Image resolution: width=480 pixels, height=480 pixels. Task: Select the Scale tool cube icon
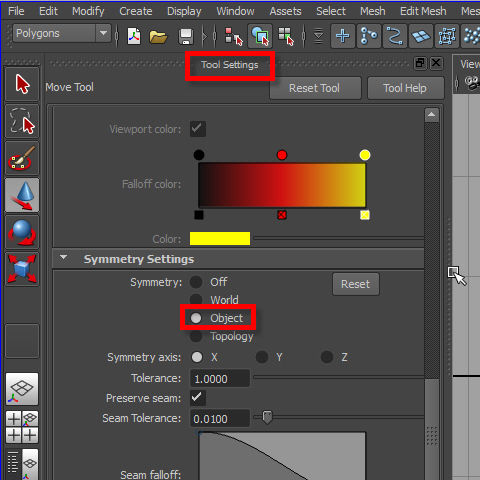[22, 269]
